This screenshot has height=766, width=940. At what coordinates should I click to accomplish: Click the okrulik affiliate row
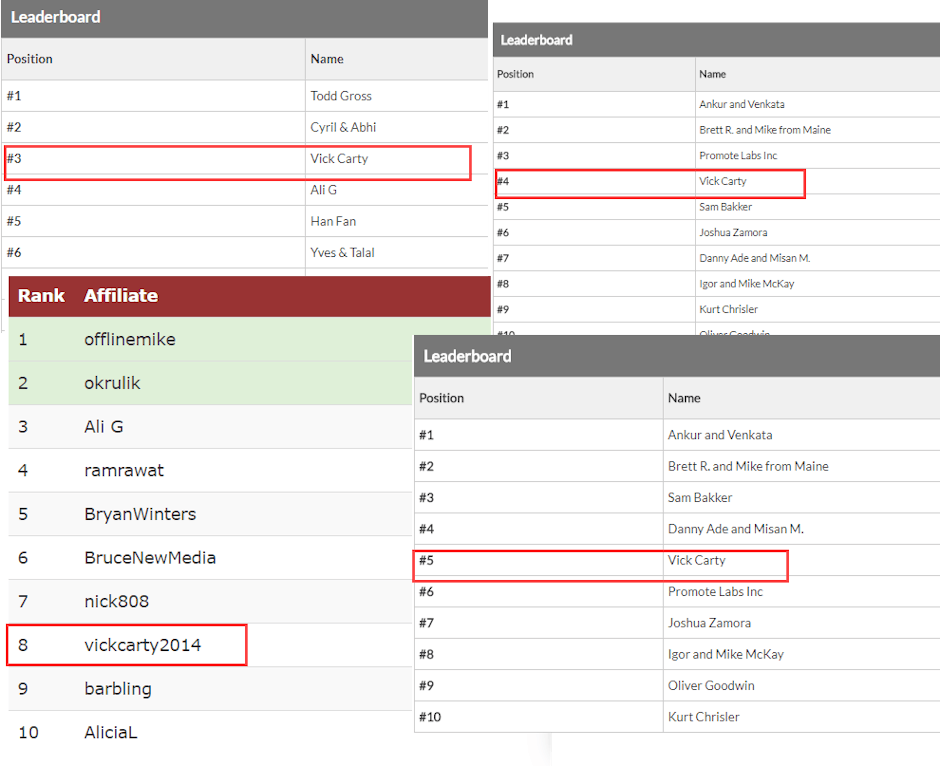(x=112, y=383)
